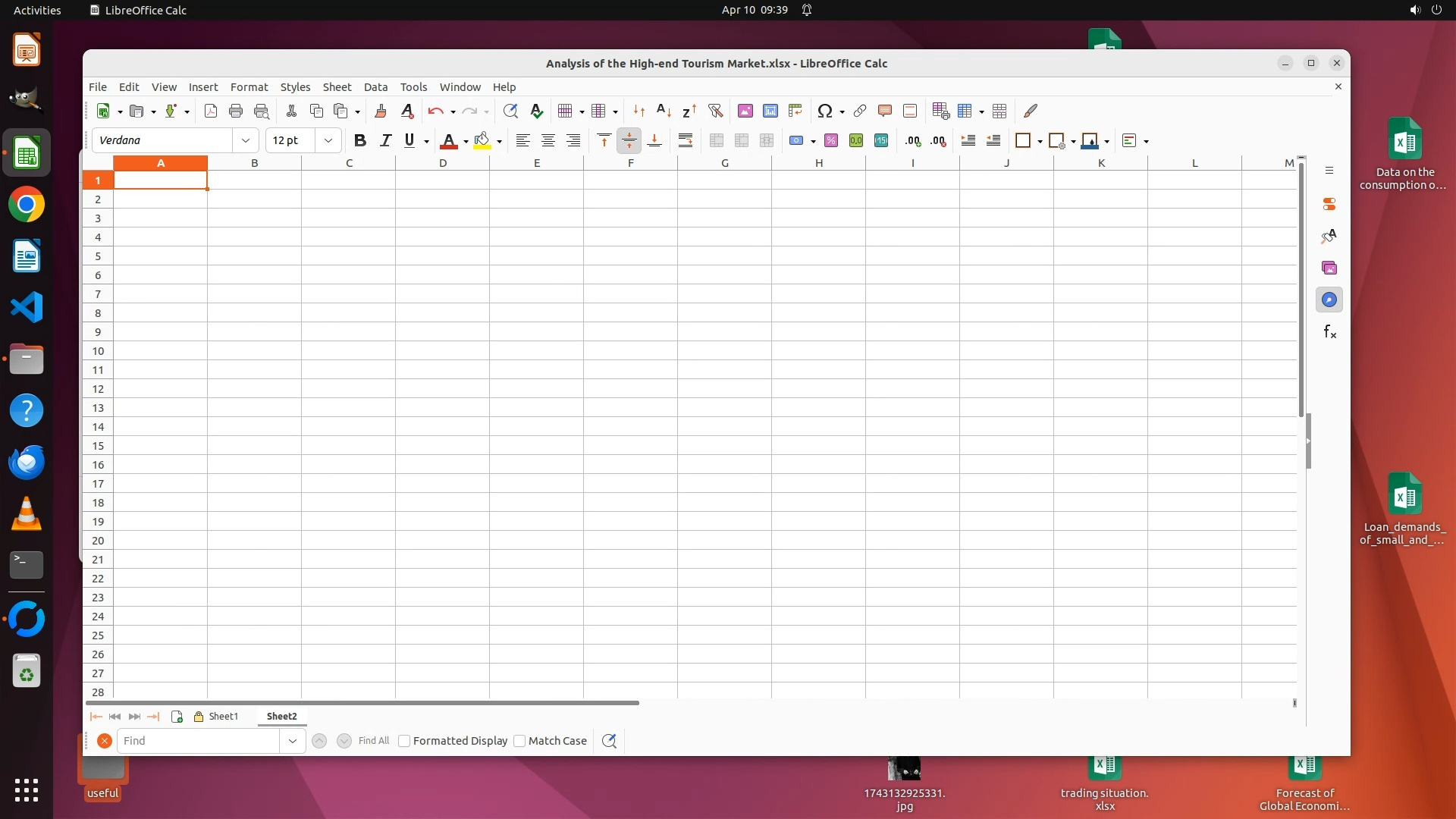Click the Insert Chart icon
The height and width of the screenshot is (819, 1456).
[x=770, y=111]
